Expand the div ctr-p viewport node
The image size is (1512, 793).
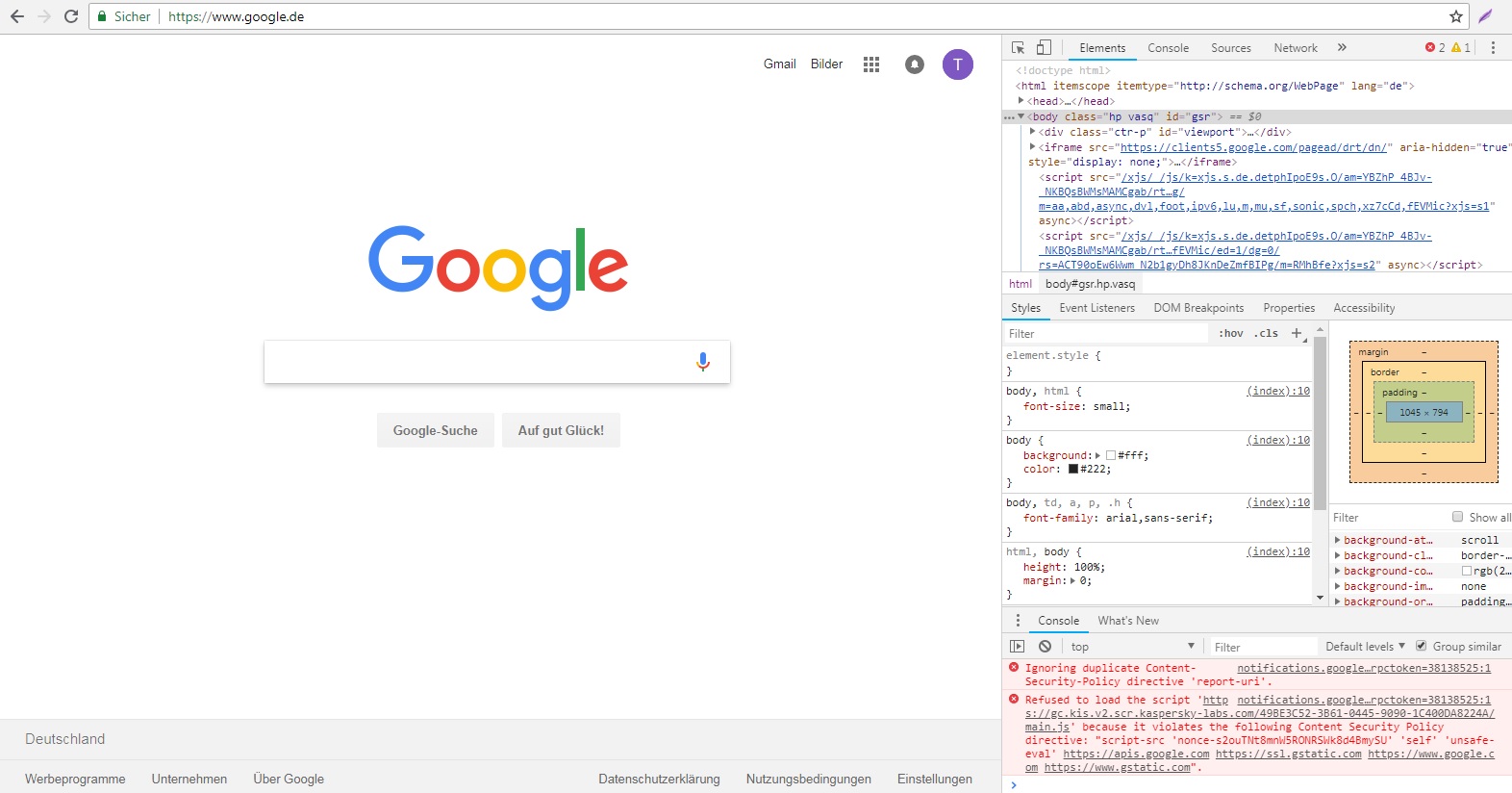coord(1033,132)
